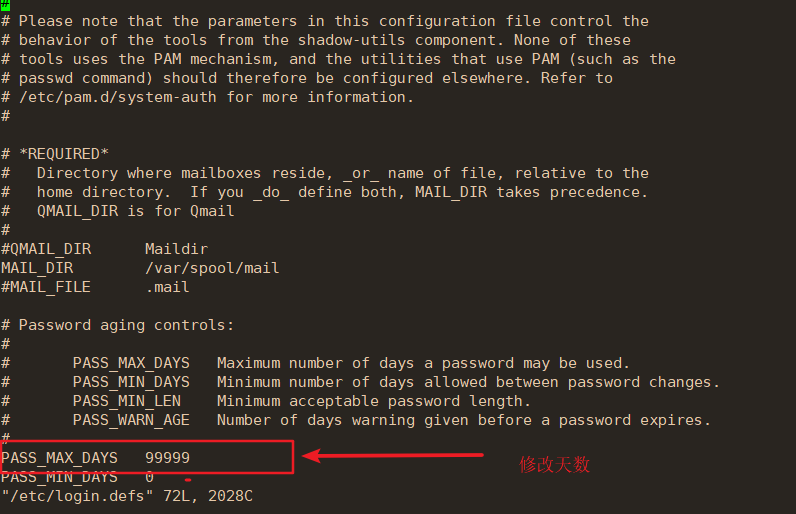Click the PASS_MIN_DAYS value 0

pyautogui.click(x=149, y=477)
